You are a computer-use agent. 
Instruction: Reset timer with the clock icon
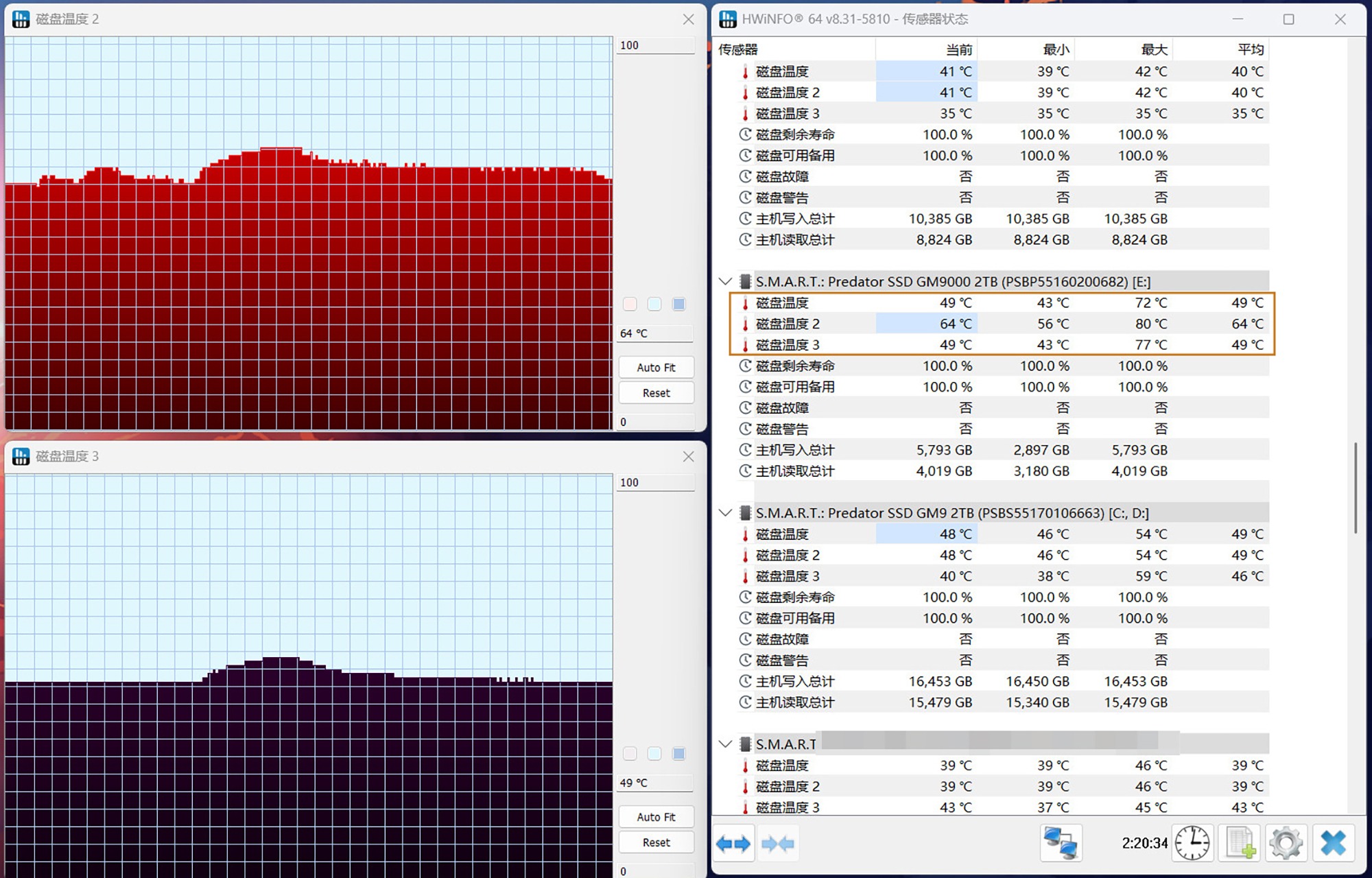click(1192, 843)
